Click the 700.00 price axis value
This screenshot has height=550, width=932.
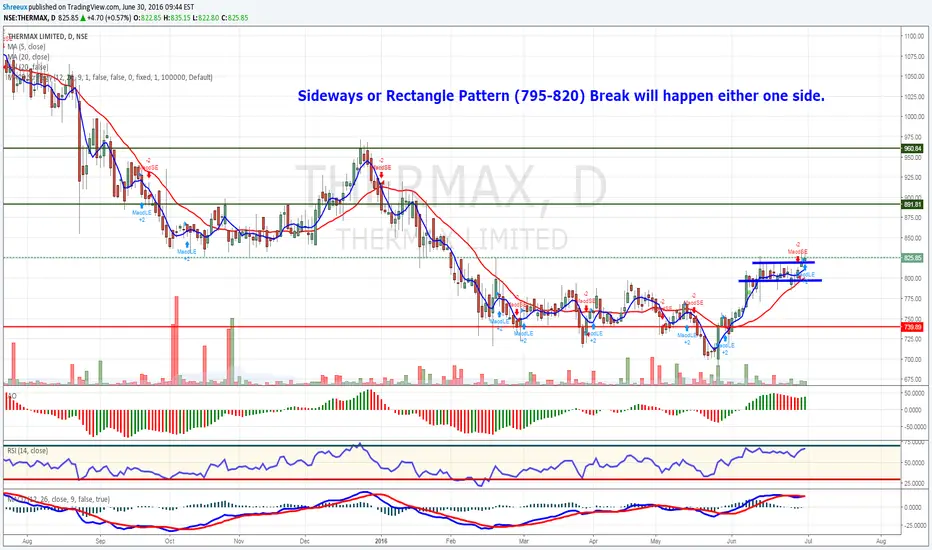click(914, 359)
